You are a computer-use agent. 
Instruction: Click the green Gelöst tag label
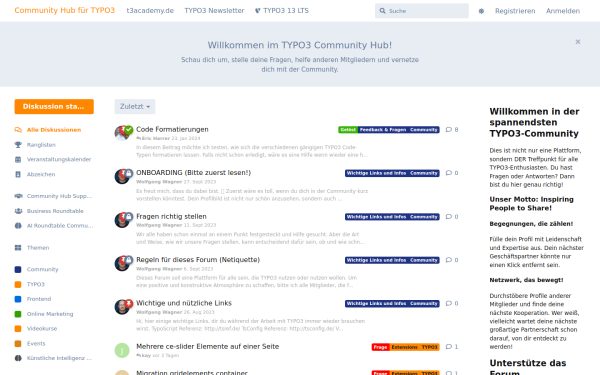click(348, 130)
